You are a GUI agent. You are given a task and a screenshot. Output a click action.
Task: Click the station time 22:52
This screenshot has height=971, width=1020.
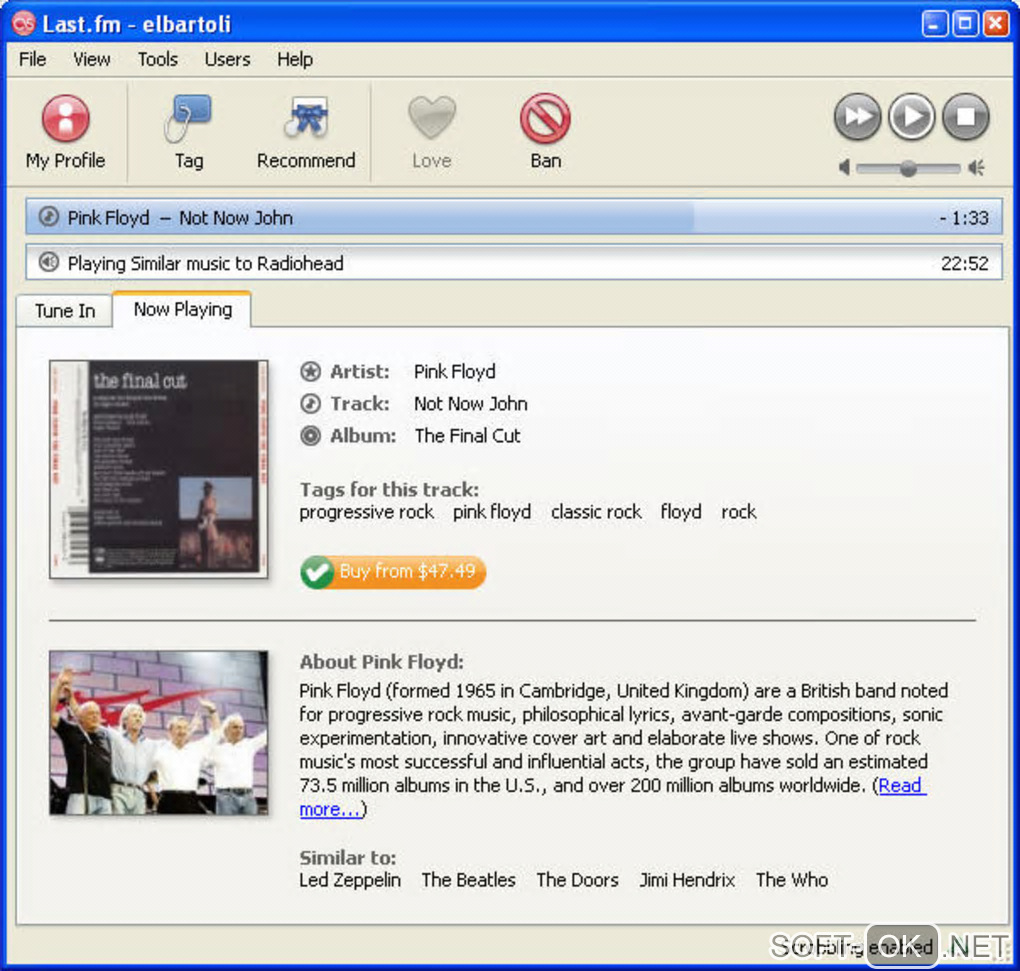[x=965, y=263]
